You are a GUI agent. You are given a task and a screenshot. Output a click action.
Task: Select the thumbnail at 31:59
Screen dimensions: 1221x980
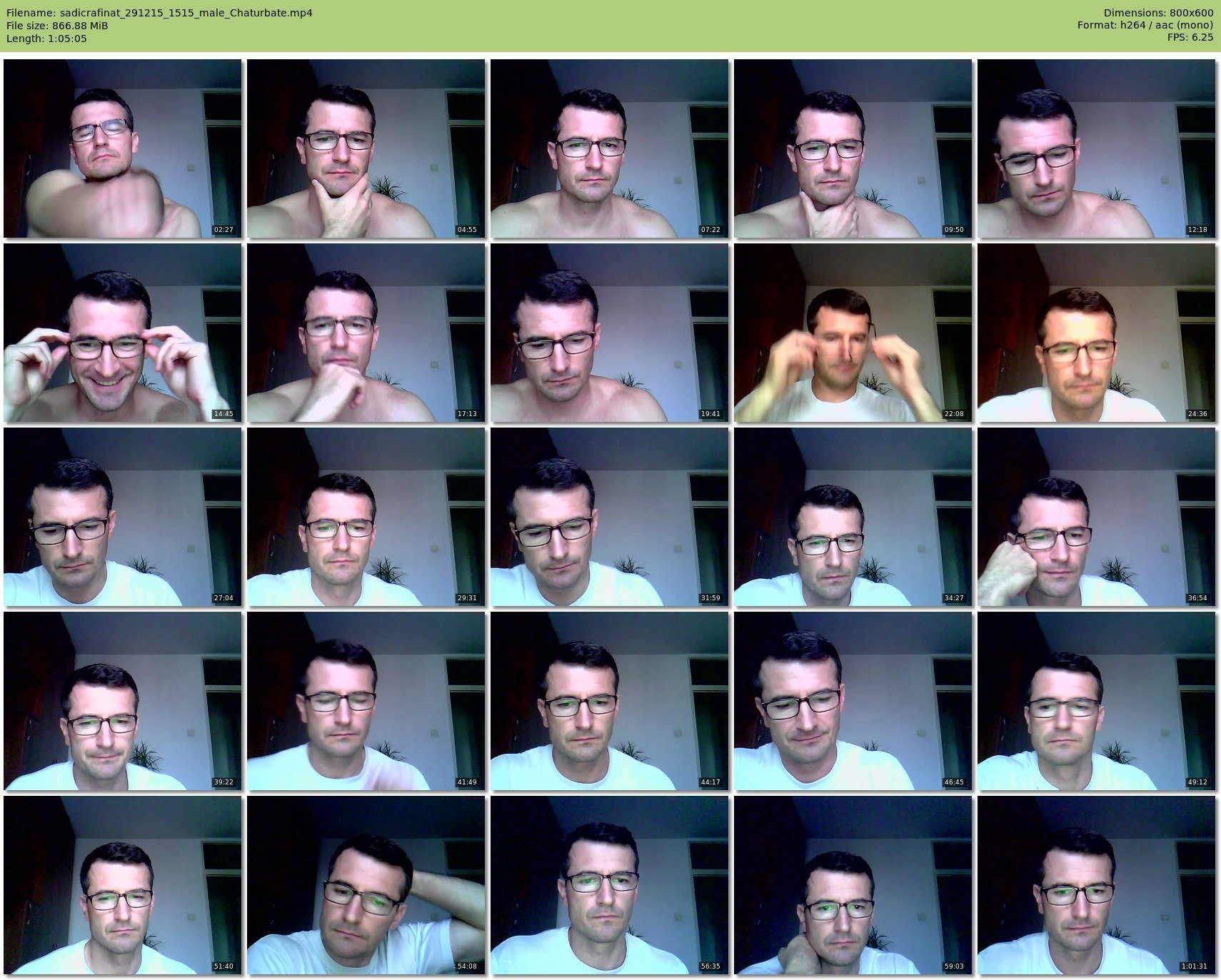(610, 517)
